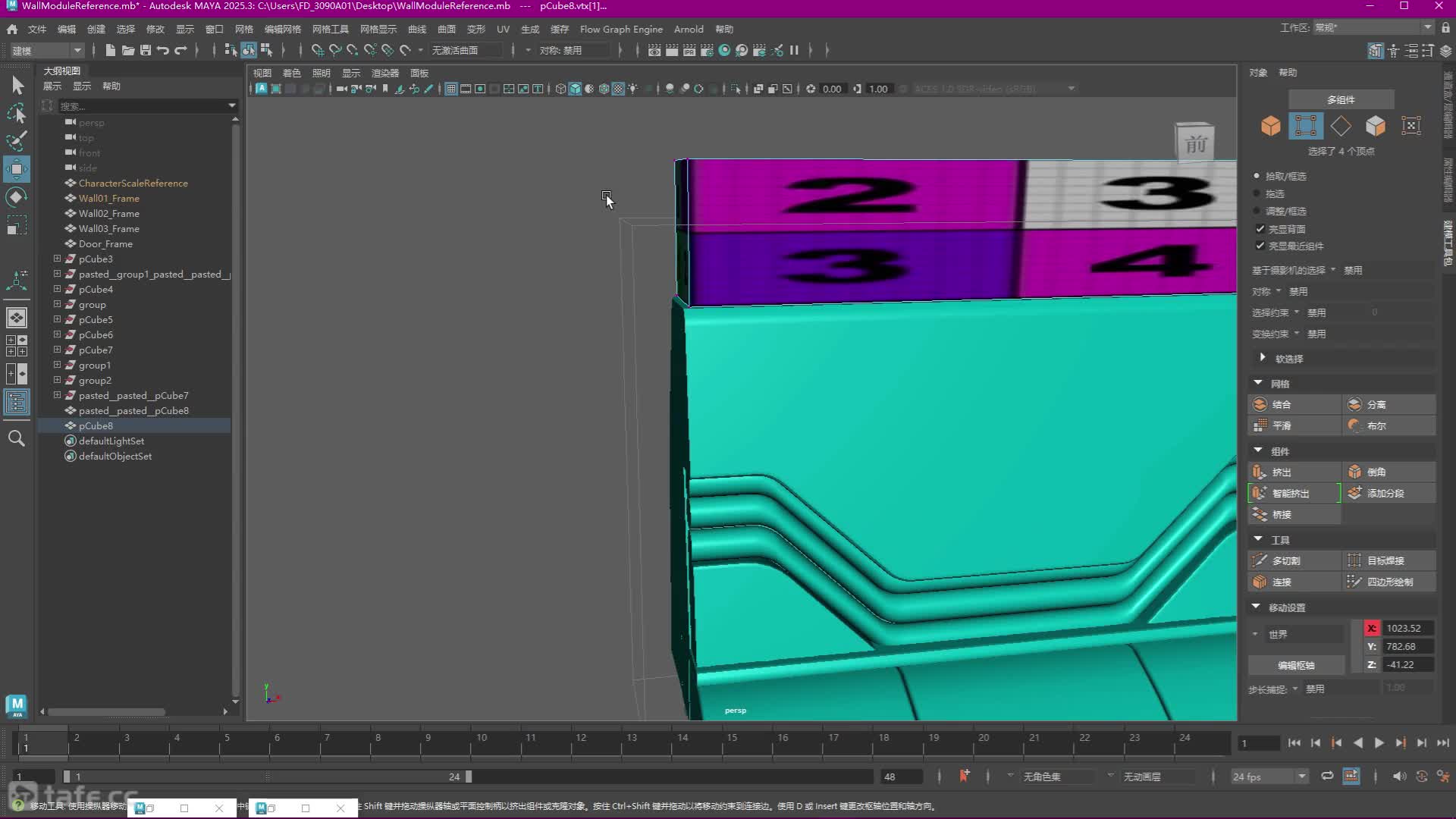The height and width of the screenshot is (819, 1456).
Task: Open the 变形 menu
Action: click(475, 29)
